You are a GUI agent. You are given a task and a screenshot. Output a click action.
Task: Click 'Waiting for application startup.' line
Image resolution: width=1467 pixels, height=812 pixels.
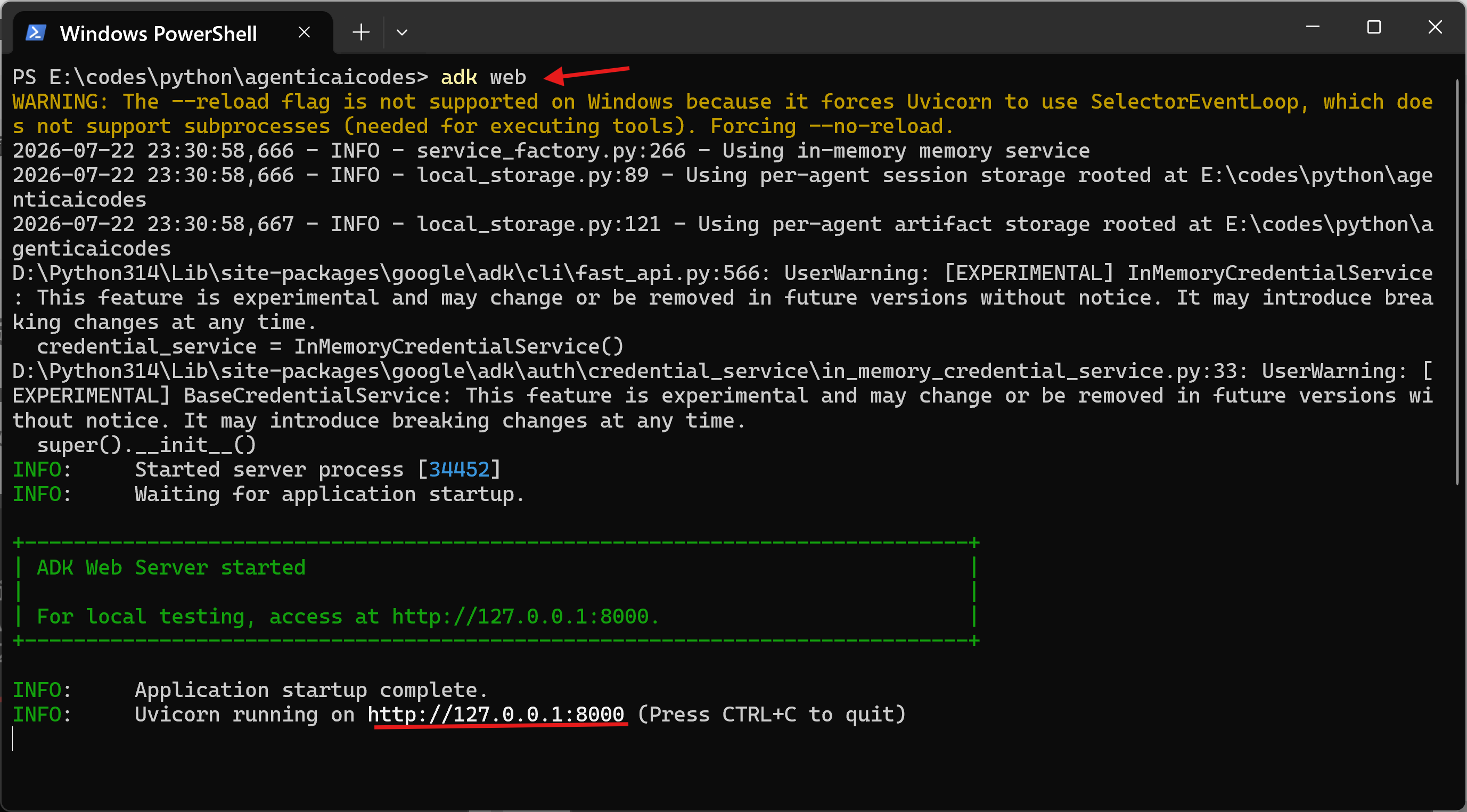(x=329, y=494)
